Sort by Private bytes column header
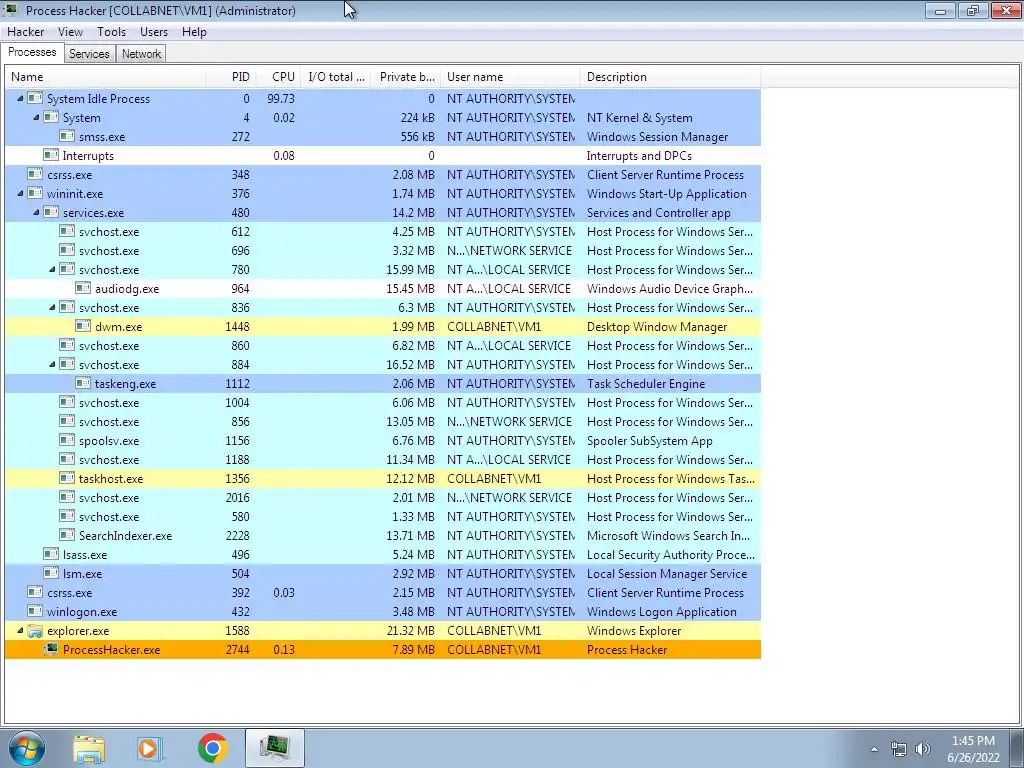The width and height of the screenshot is (1024, 768). [x=406, y=76]
